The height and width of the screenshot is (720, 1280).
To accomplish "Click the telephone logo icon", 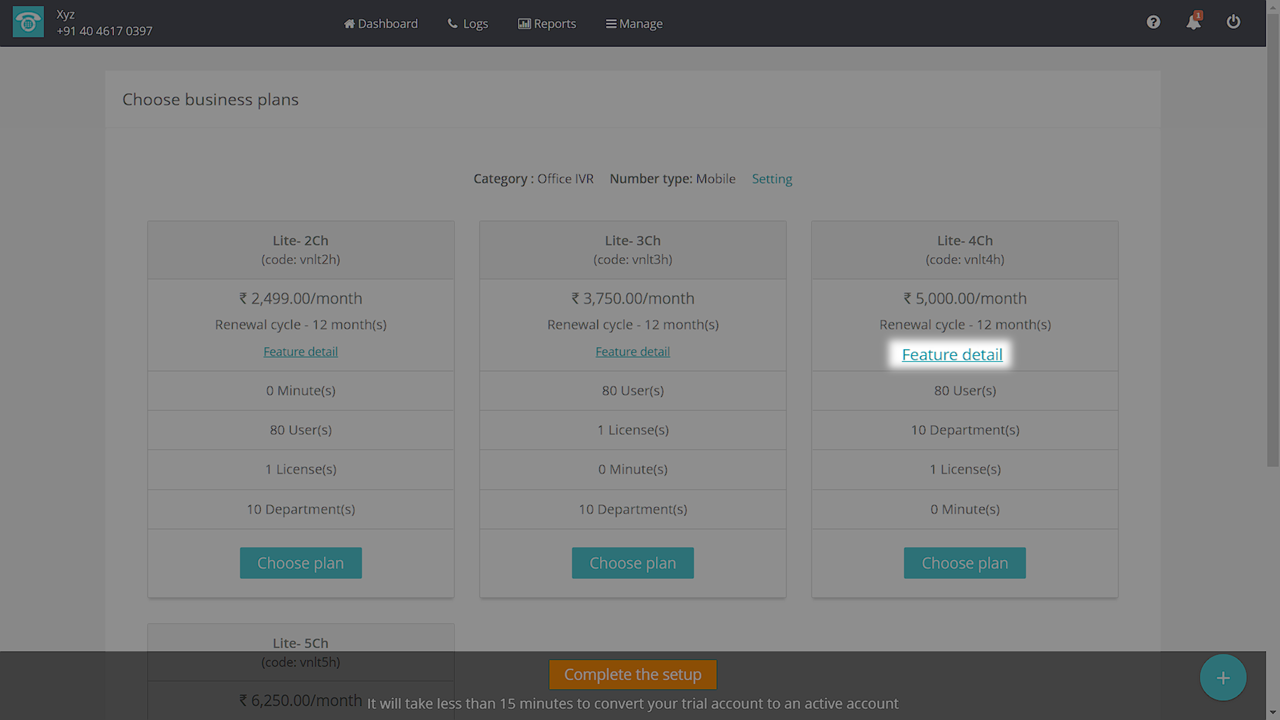I will 28,23.
